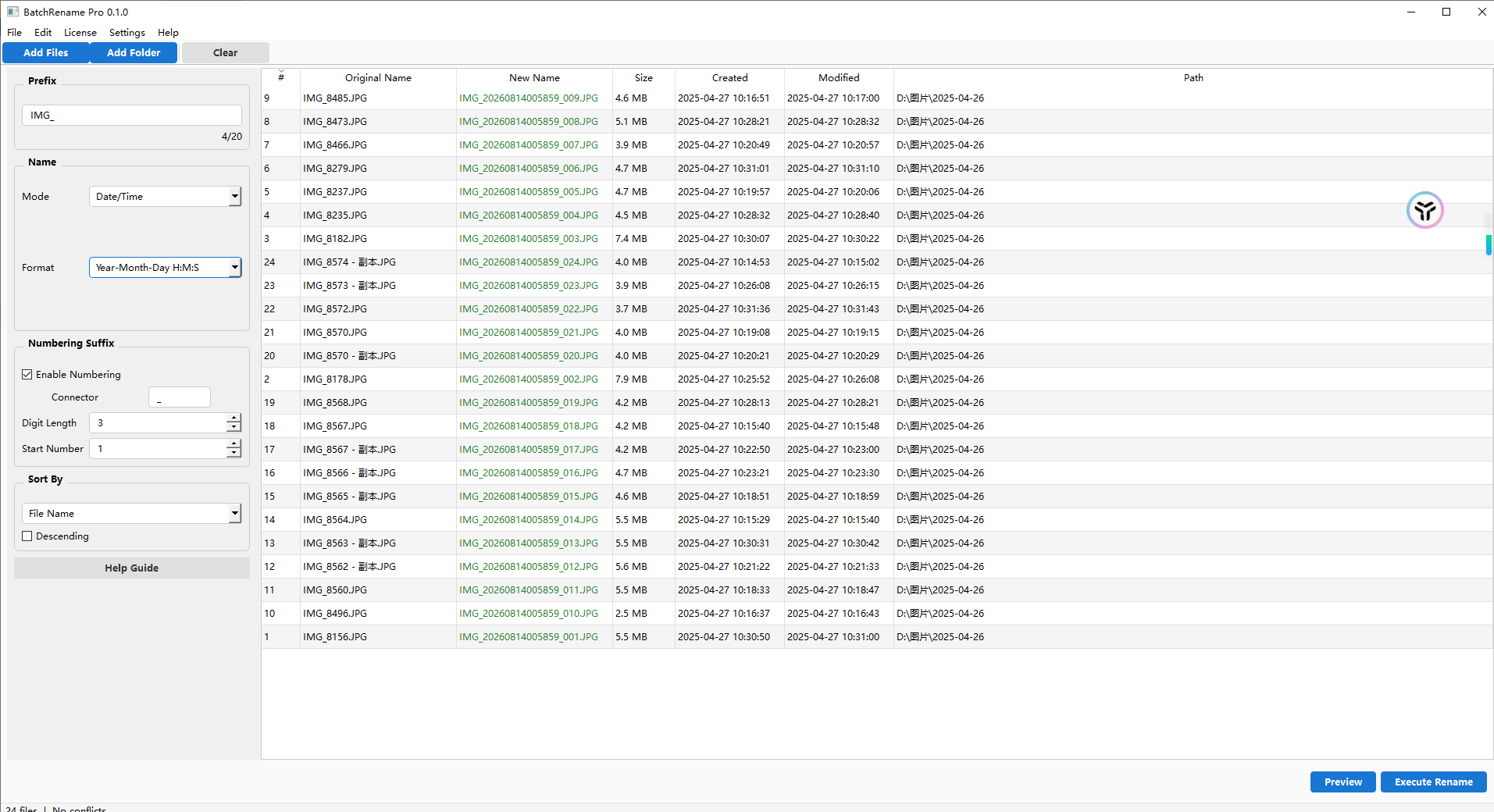Select row IMG_8178.JPG
This screenshot has height=812, width=1494.
(x=877, y=379)
